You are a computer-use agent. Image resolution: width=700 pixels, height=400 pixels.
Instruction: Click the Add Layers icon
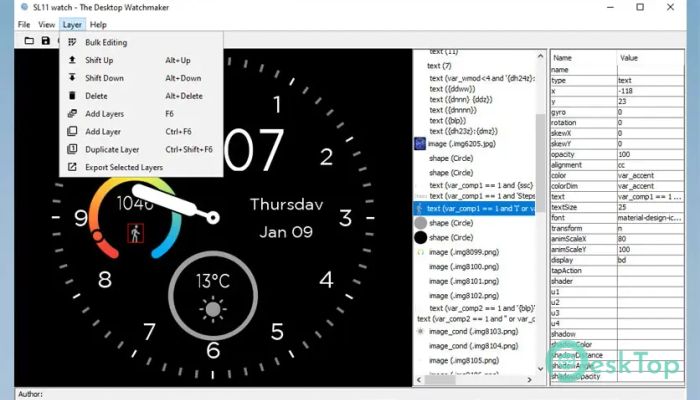point(72,113)
